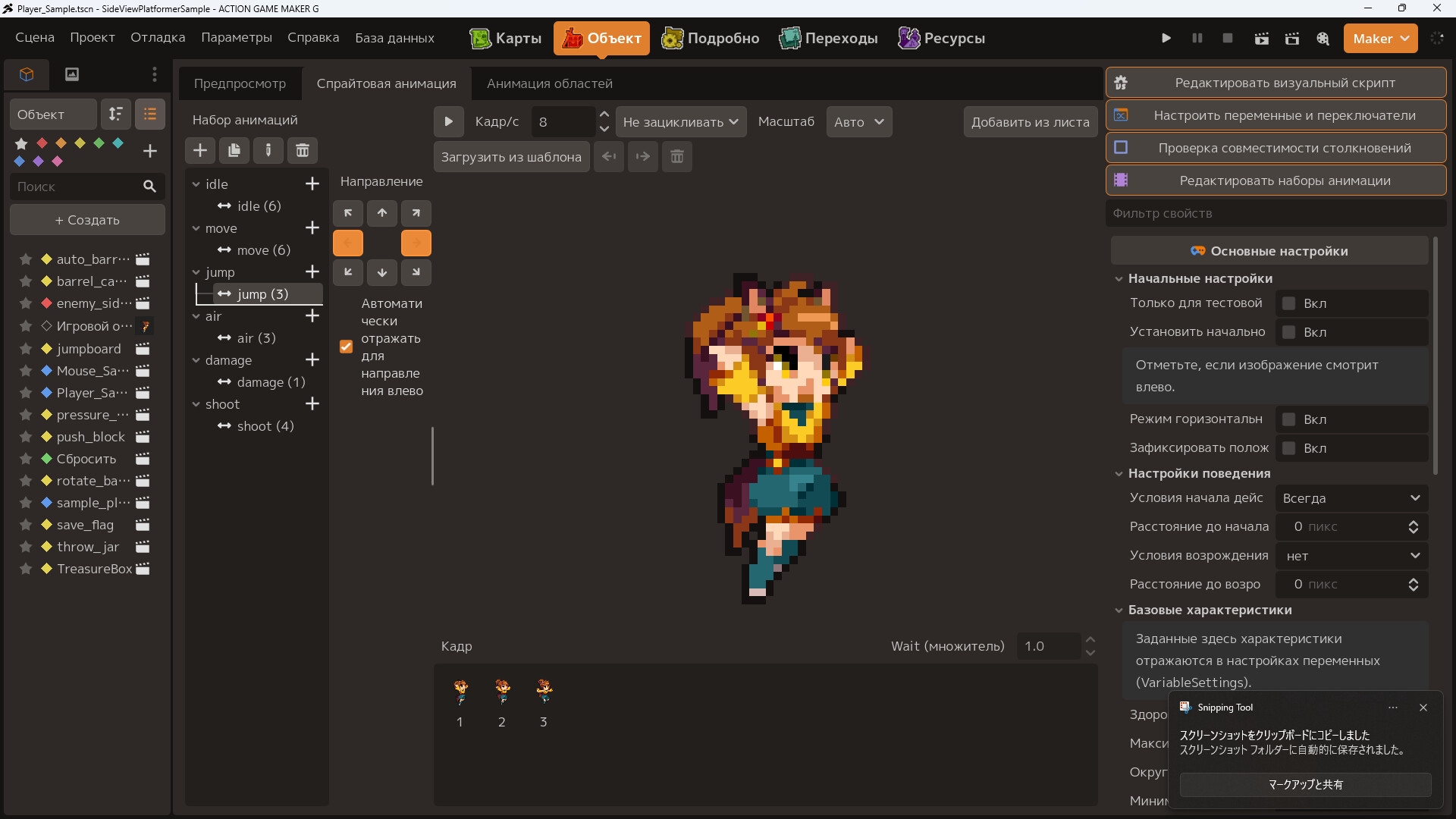Collapse the idle animation group
This screenshot has width=1456, height=819.
pyautogui.click(x=196, y=184)
